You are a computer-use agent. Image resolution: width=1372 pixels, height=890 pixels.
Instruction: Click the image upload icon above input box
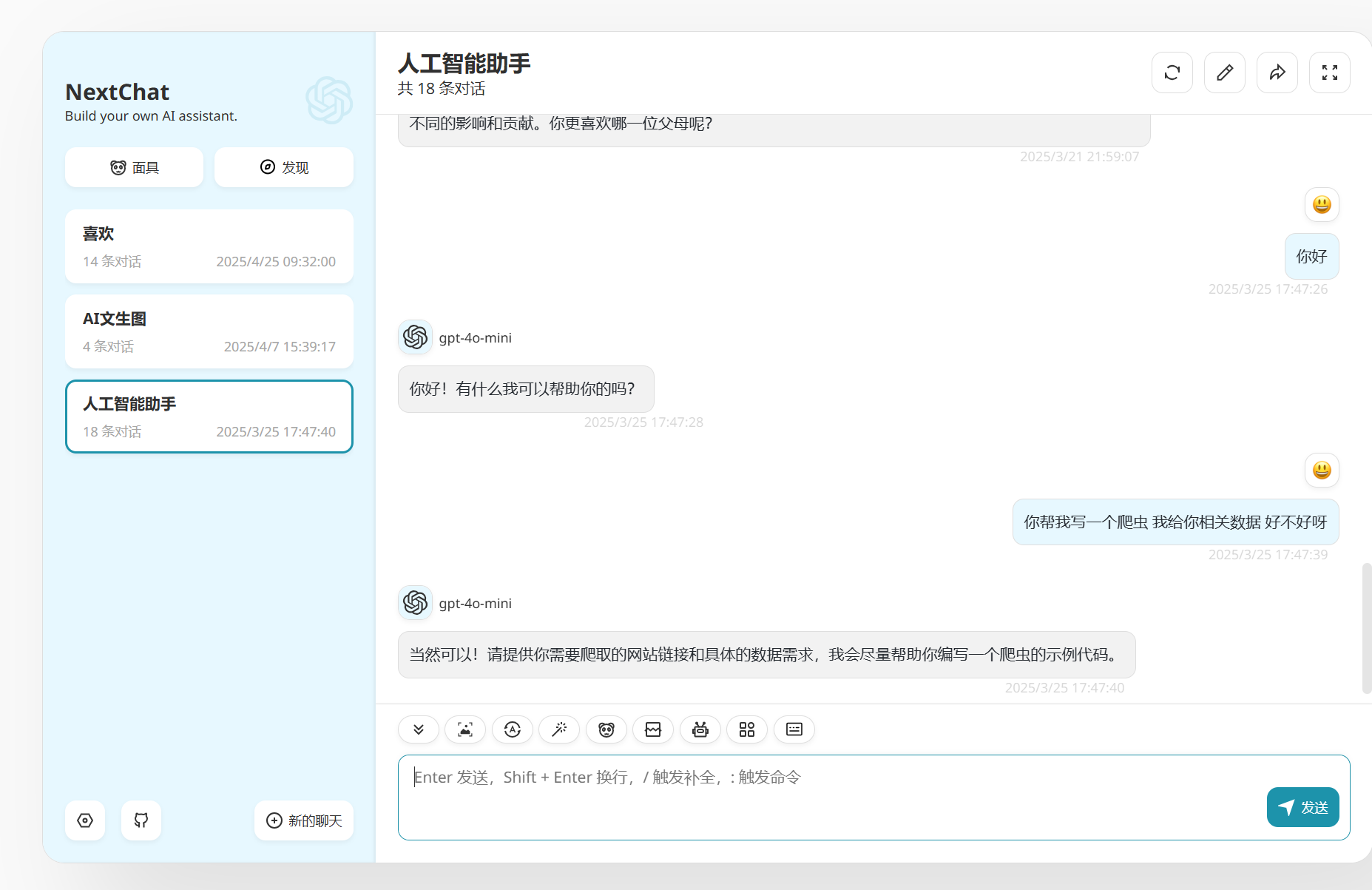pos(464,729)
